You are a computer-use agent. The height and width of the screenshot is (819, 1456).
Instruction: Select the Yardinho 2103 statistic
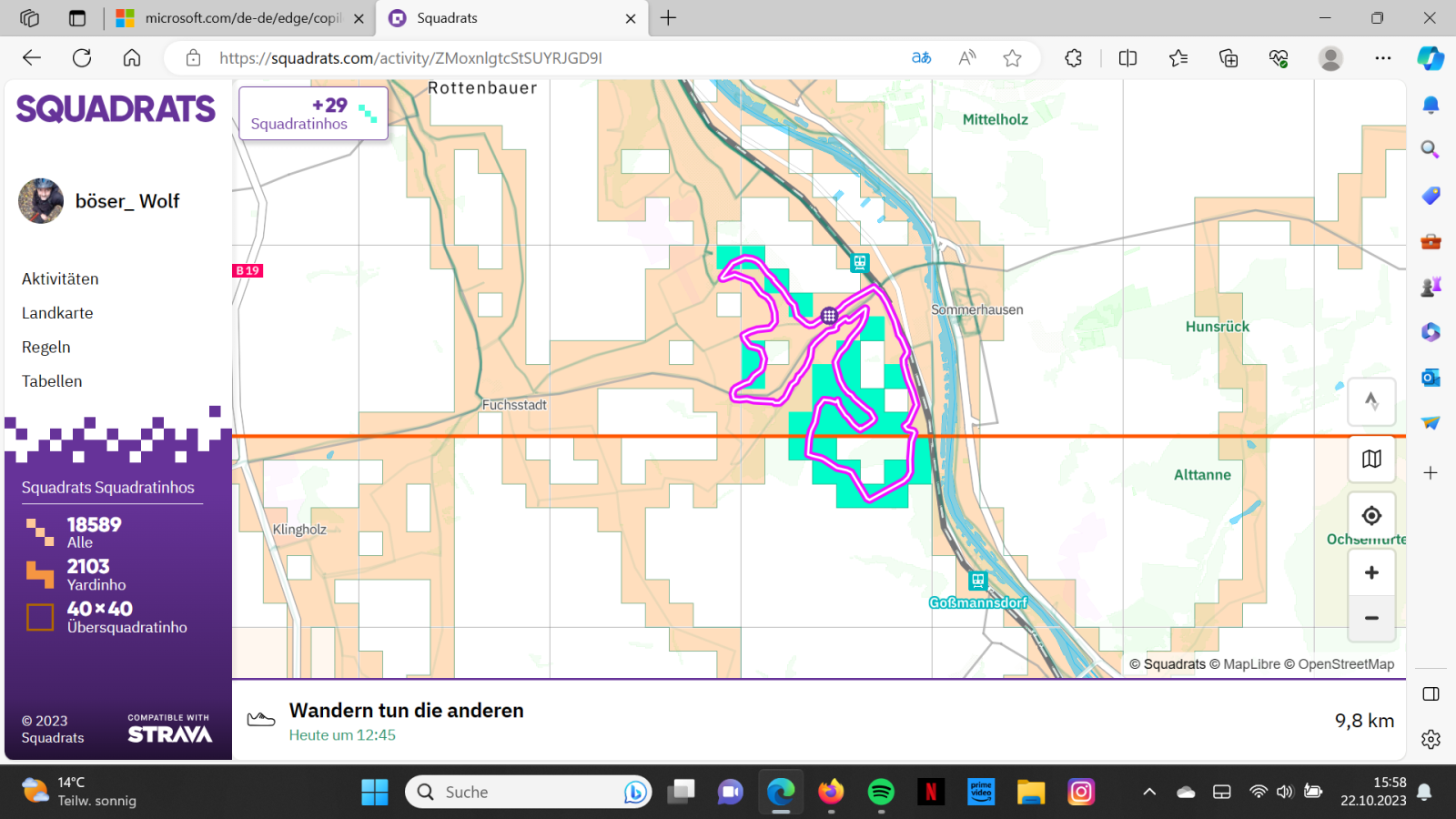[77, 575]
